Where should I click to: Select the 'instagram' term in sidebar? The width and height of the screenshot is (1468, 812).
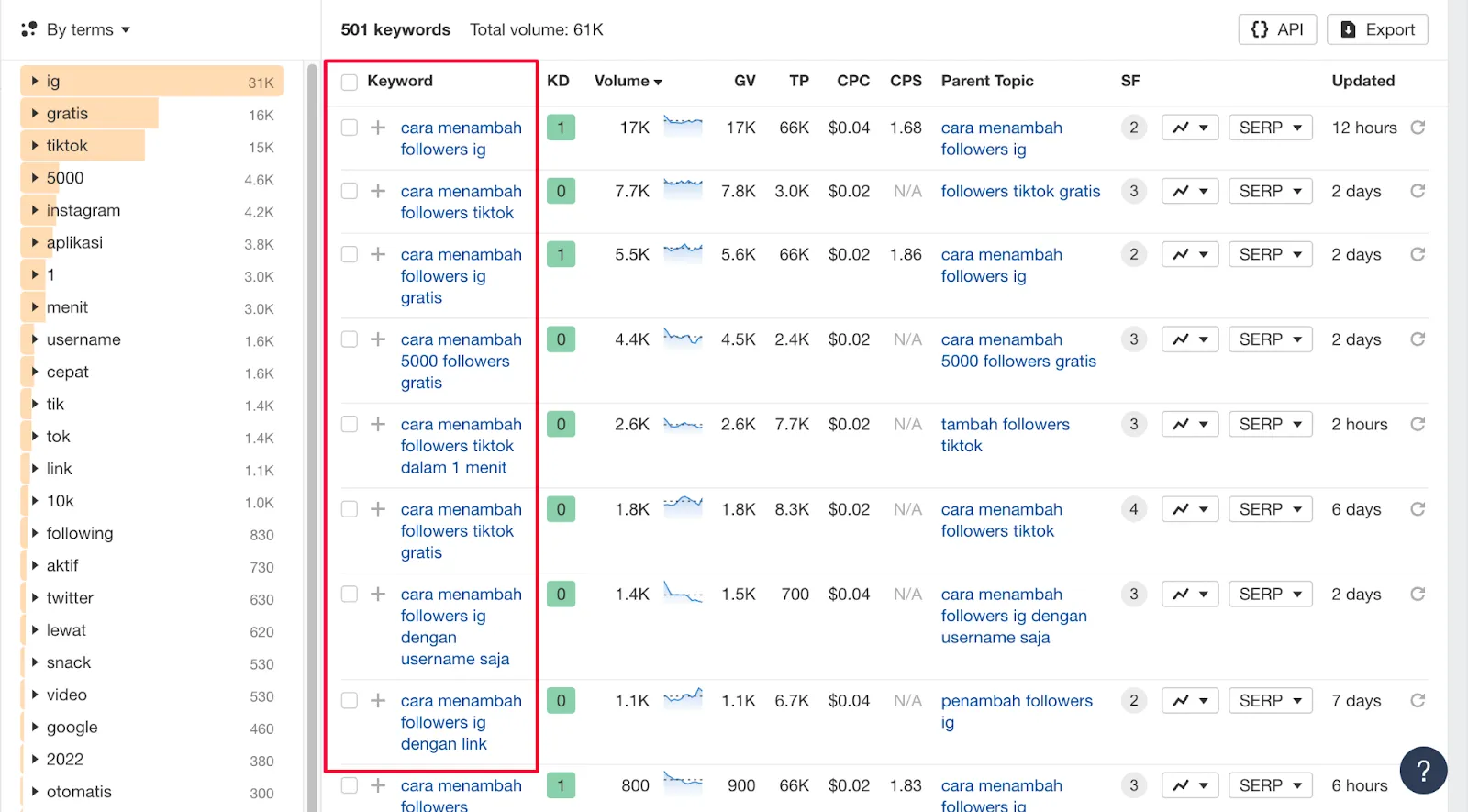click(x=83, y=210)
